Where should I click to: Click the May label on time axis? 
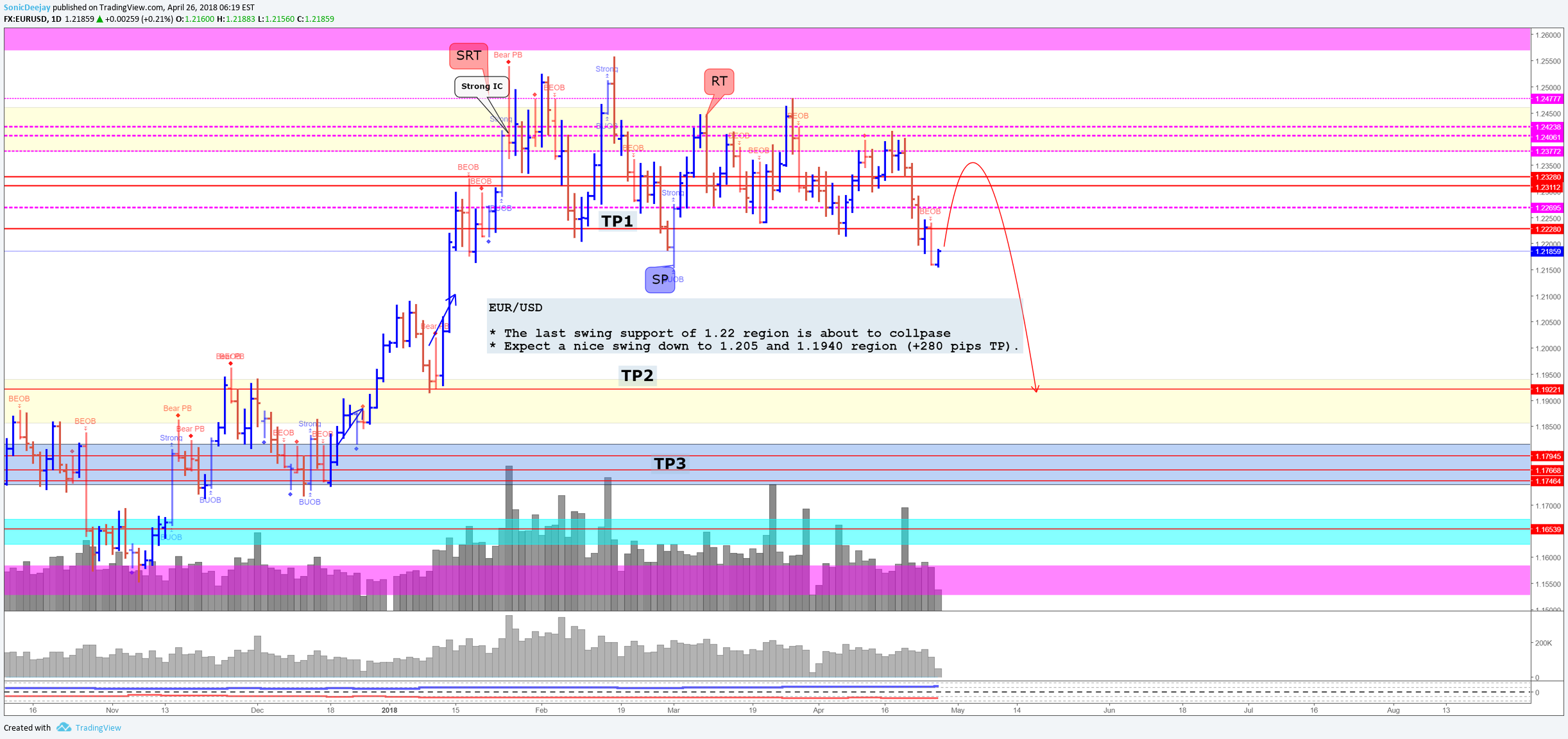click(957, 710)
